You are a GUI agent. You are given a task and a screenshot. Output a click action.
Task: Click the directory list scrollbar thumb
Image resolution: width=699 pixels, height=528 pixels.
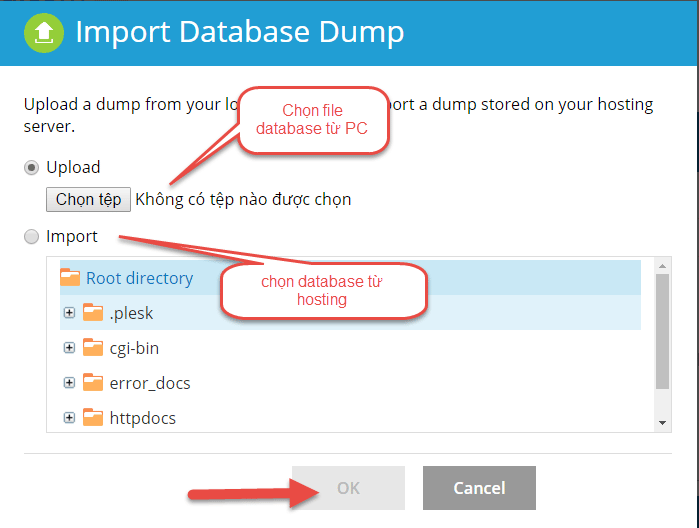[662, 330]
